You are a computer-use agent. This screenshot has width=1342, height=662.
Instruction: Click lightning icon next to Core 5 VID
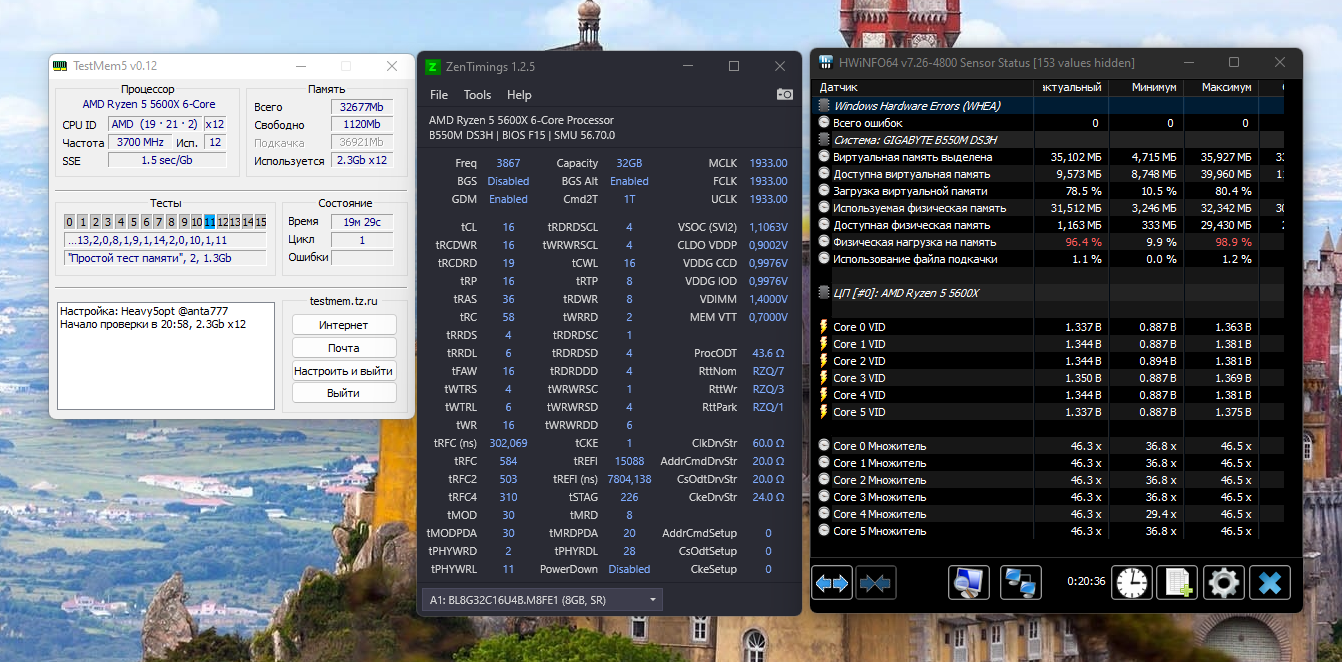(x=824, y=412)
